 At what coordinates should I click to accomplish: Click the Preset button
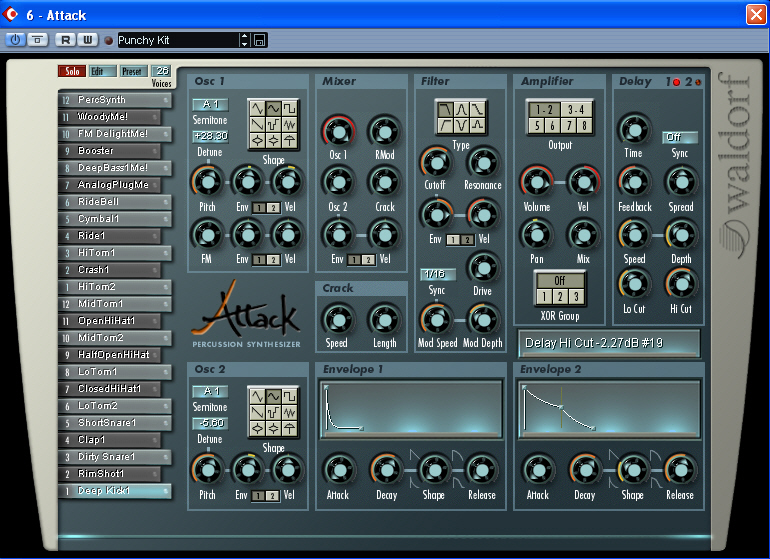click(134, 71)
